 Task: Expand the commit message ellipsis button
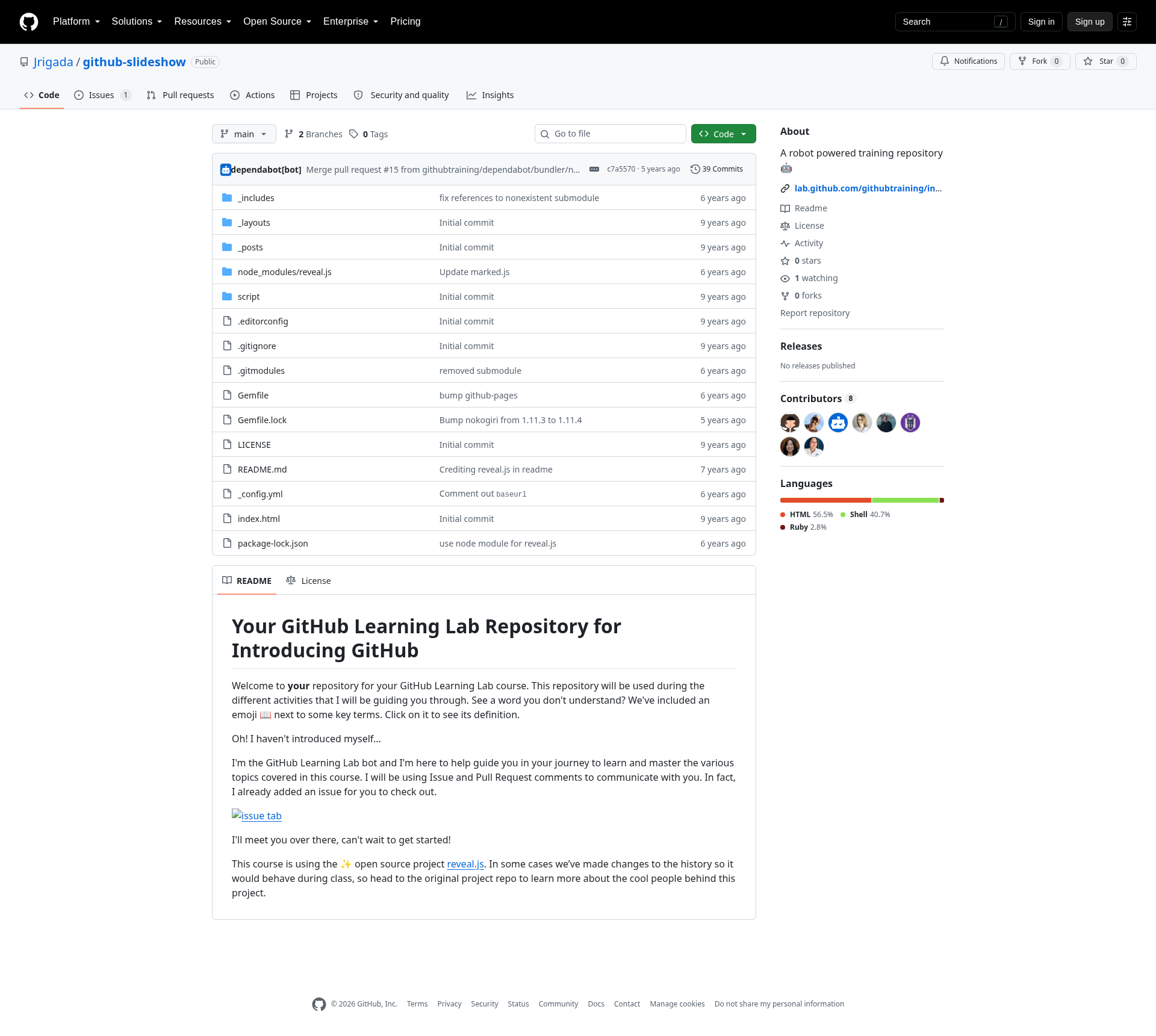click(x=594, y=169)
